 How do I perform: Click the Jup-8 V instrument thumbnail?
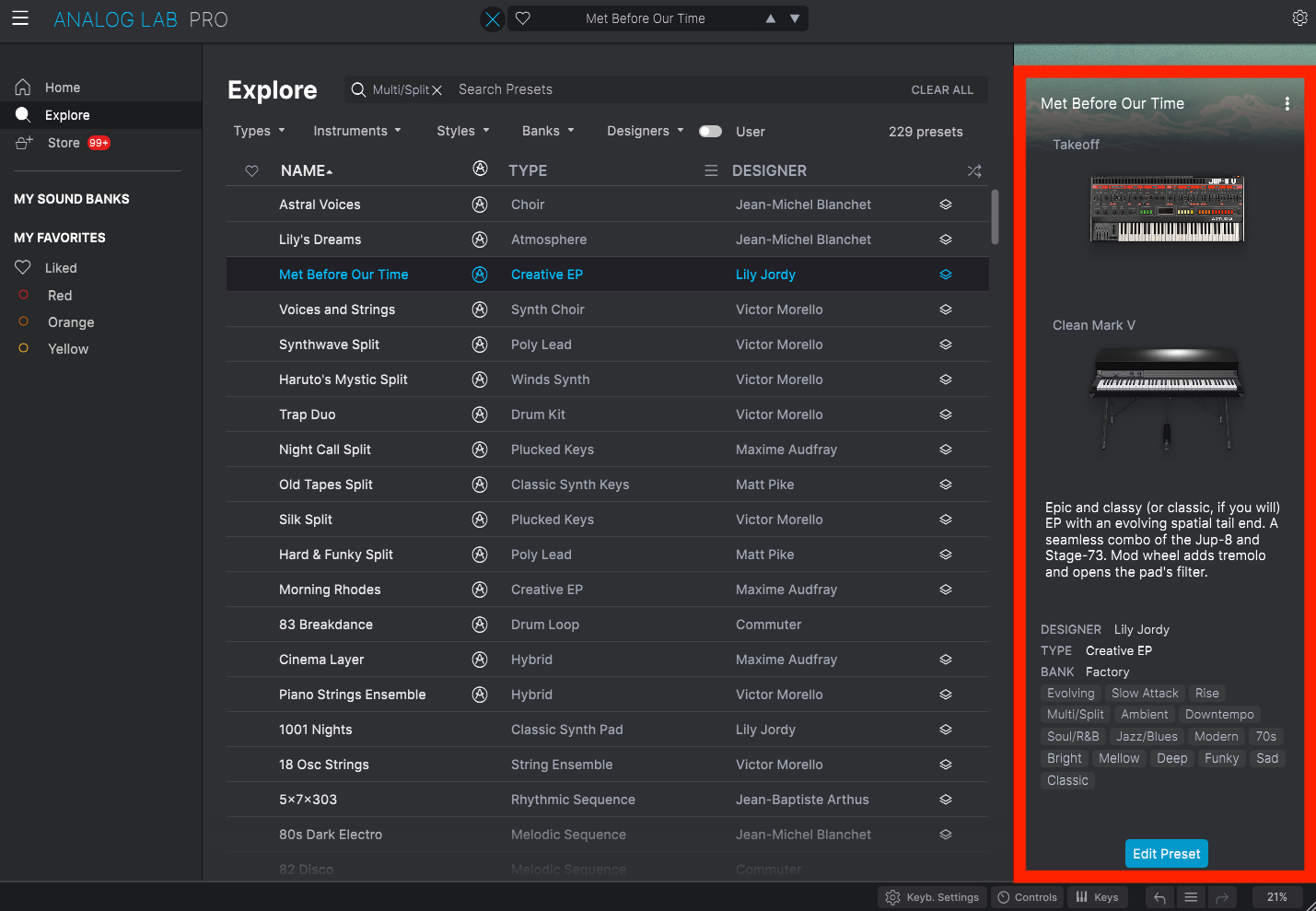pos(1167,209)
